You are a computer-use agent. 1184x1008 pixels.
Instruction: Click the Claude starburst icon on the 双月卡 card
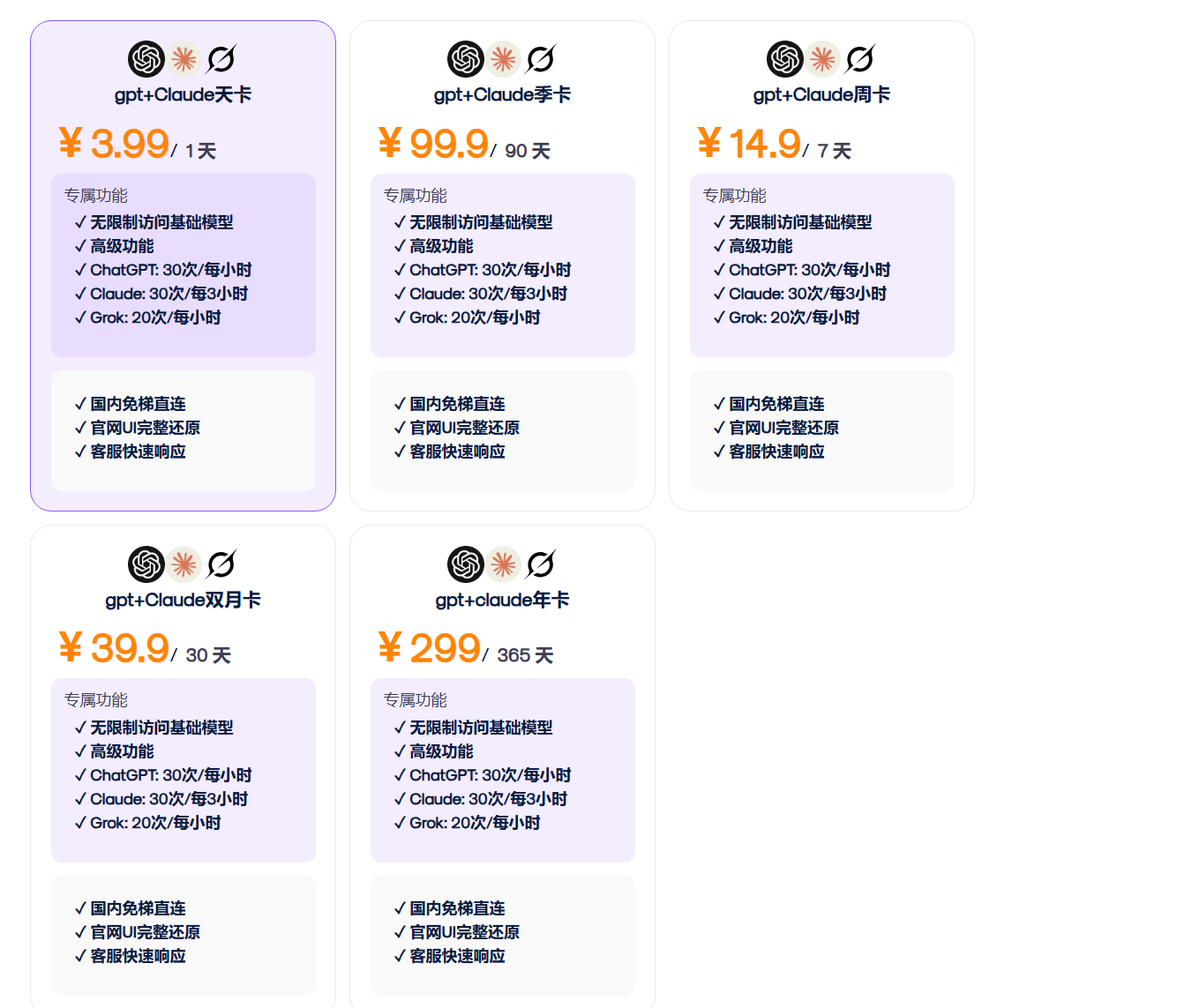[184, 564]
